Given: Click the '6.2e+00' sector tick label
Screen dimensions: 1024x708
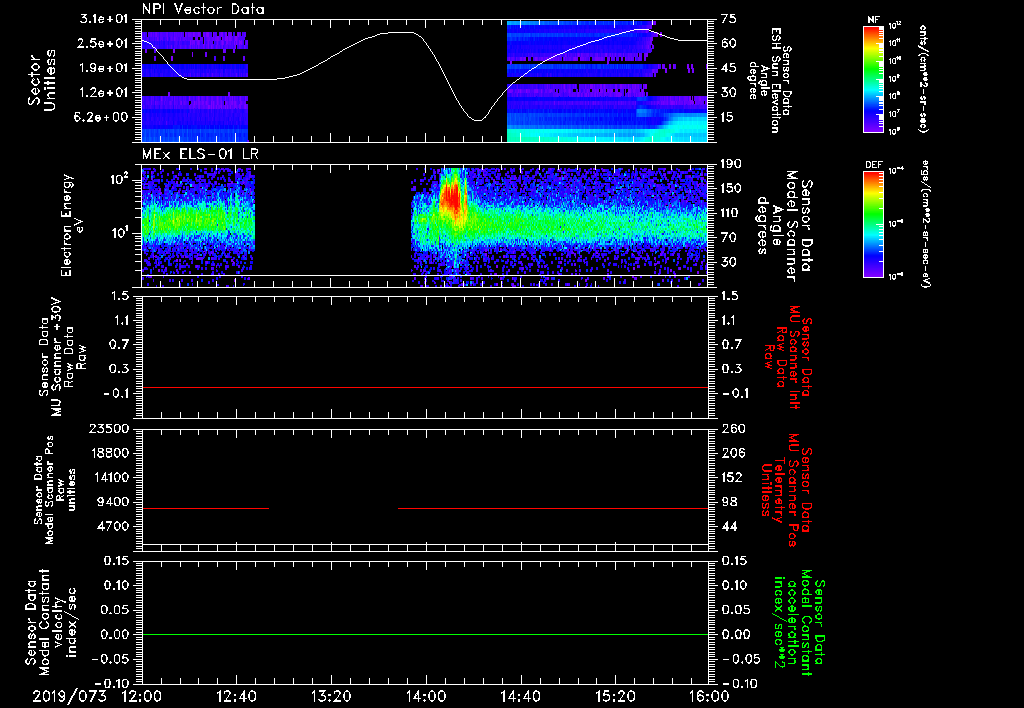Looking at the screenshot, I should (x=103, y=117).
